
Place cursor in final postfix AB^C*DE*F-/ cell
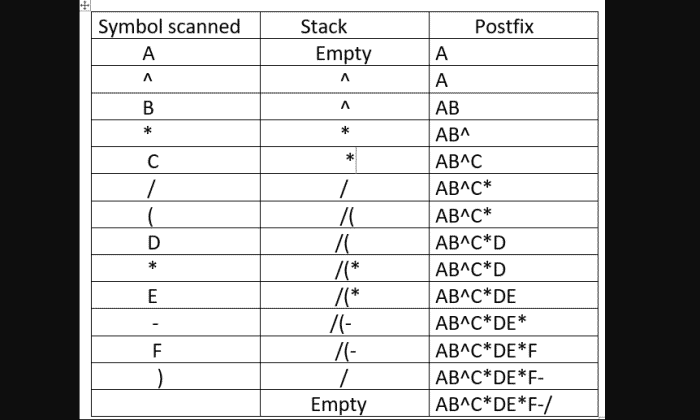point(513,403)
